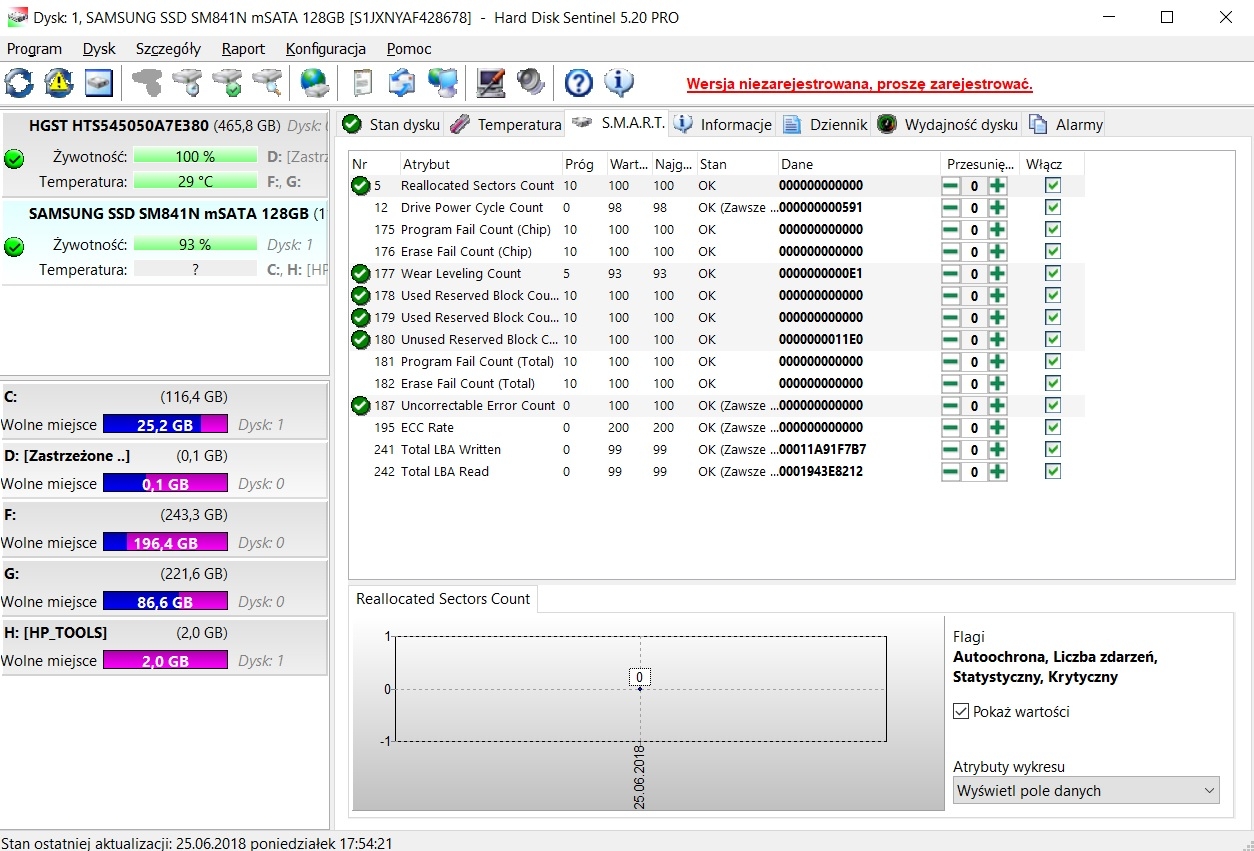Click plus offset button for Total LBA Read

pyautogui.click(x=998, y=472)
